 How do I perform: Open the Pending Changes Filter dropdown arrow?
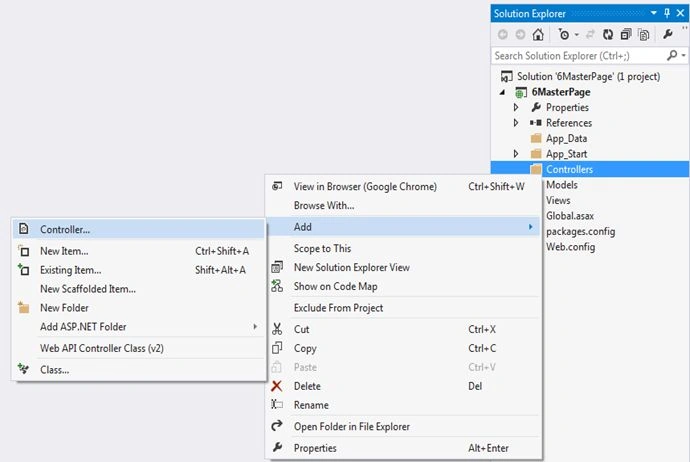[576, 35]
